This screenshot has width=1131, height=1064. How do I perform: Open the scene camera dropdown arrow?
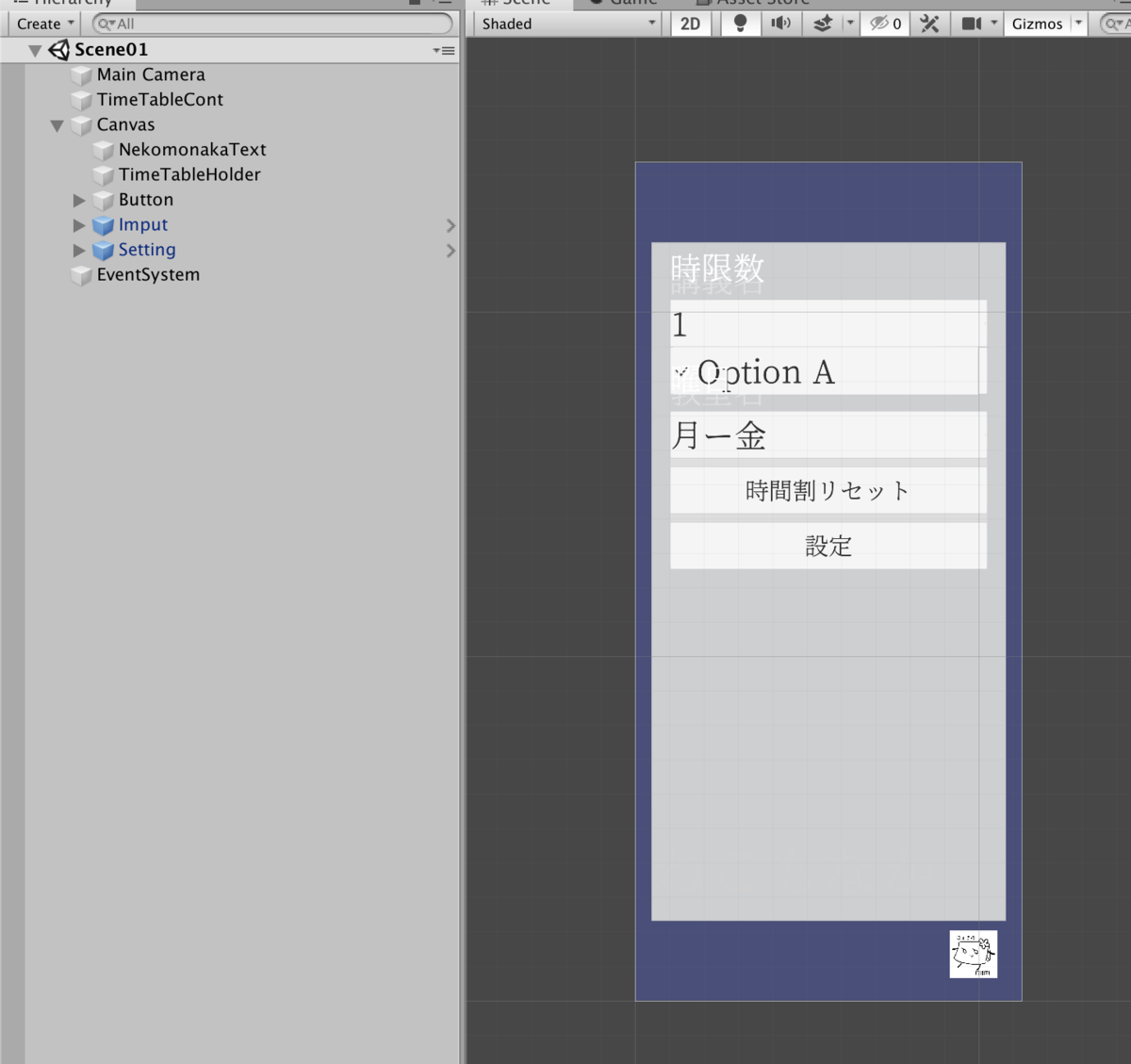coord(993,23)
